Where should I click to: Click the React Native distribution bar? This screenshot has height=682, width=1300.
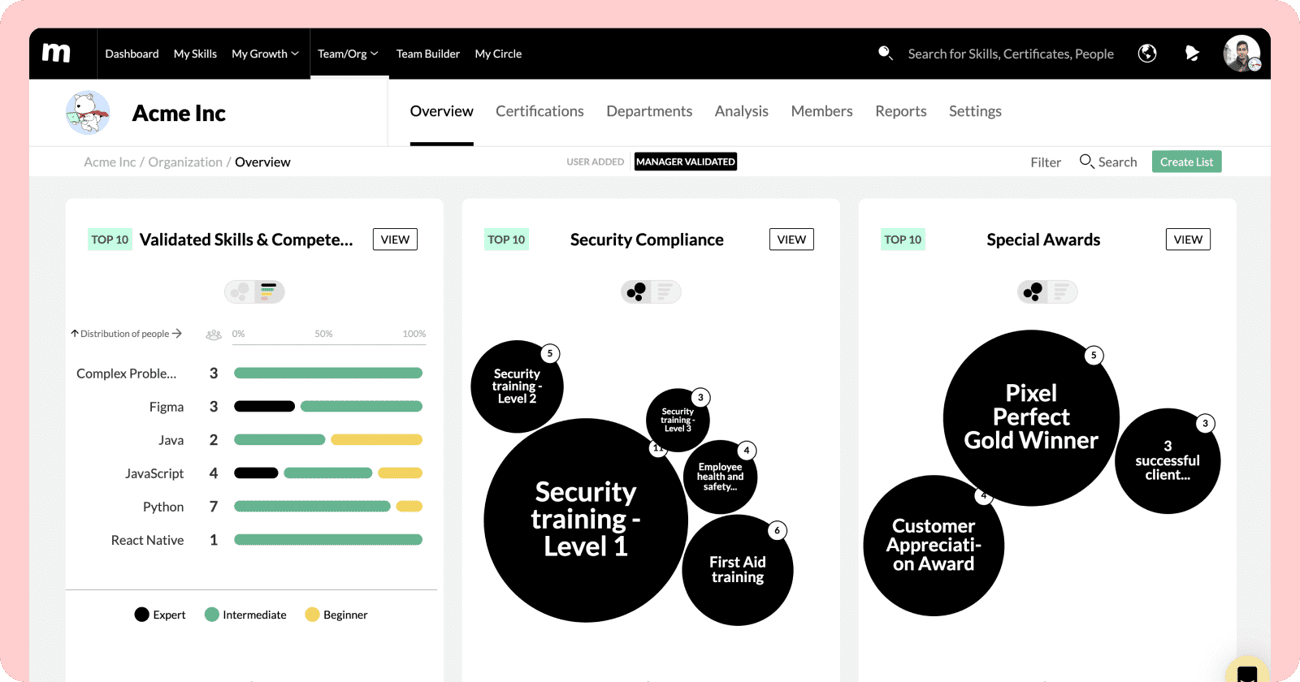pyautogui.click(x=328, y=539)
